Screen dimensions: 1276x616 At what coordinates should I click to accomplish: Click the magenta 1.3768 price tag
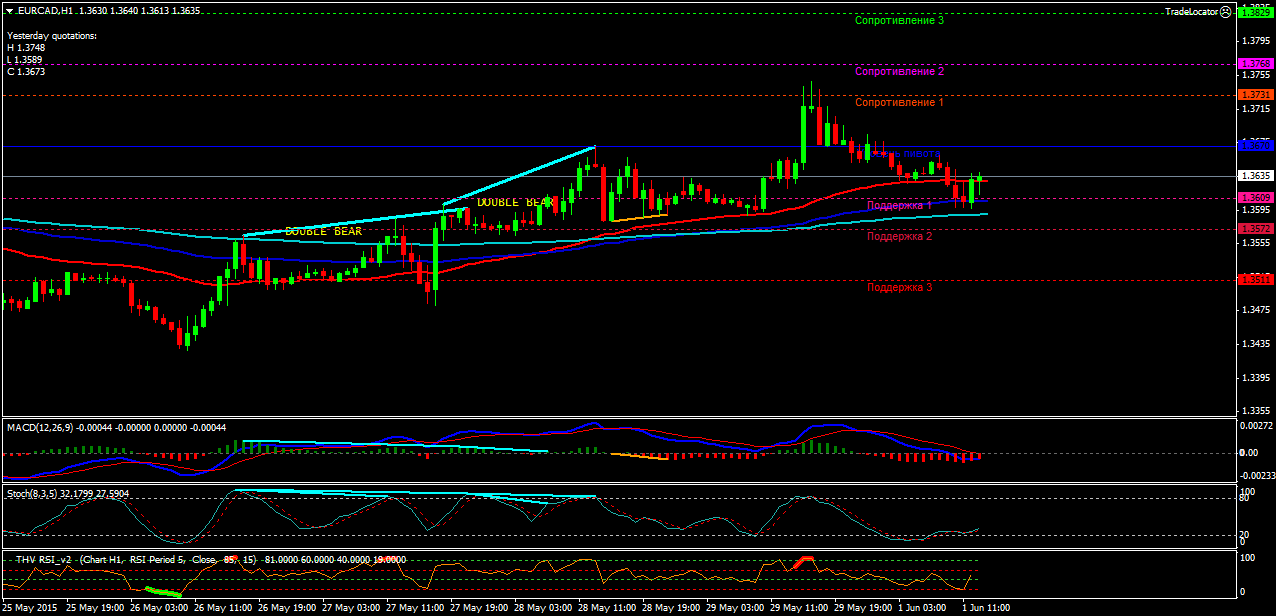[1256, 64]
